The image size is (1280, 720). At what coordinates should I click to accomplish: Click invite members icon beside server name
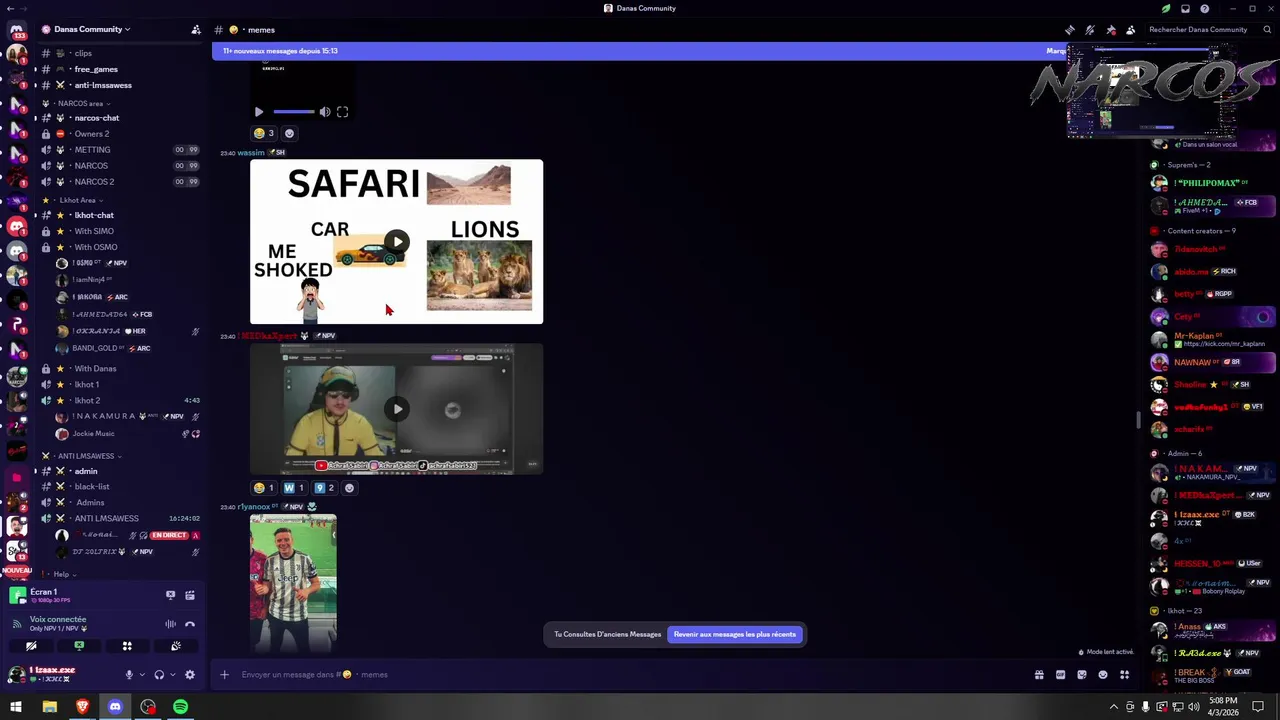[196, 30]
